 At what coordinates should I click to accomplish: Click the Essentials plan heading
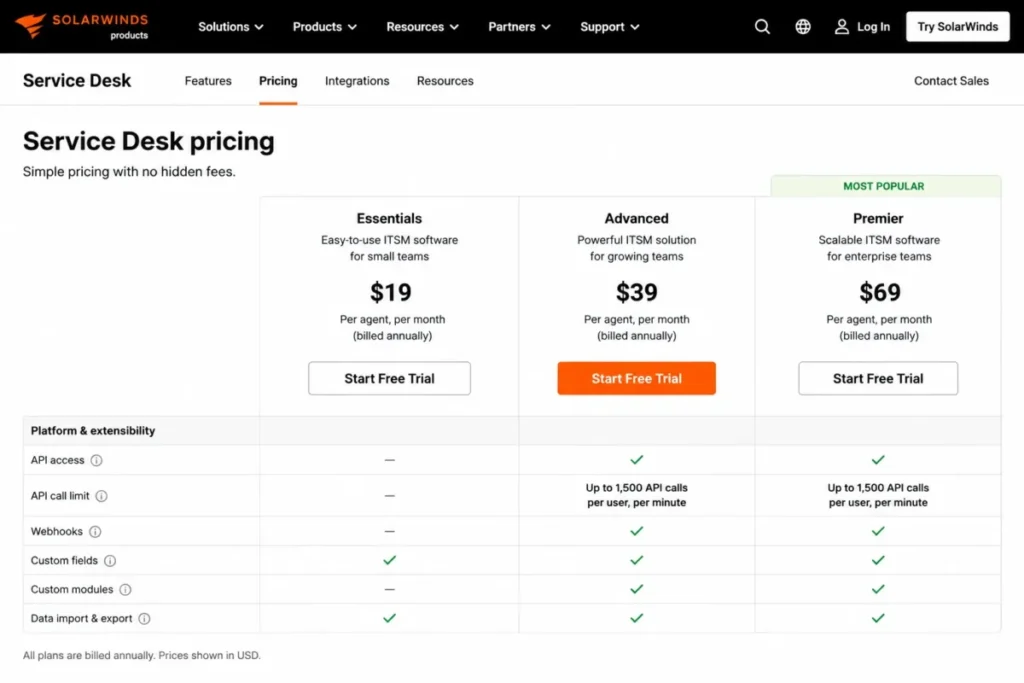coord(389,218)
